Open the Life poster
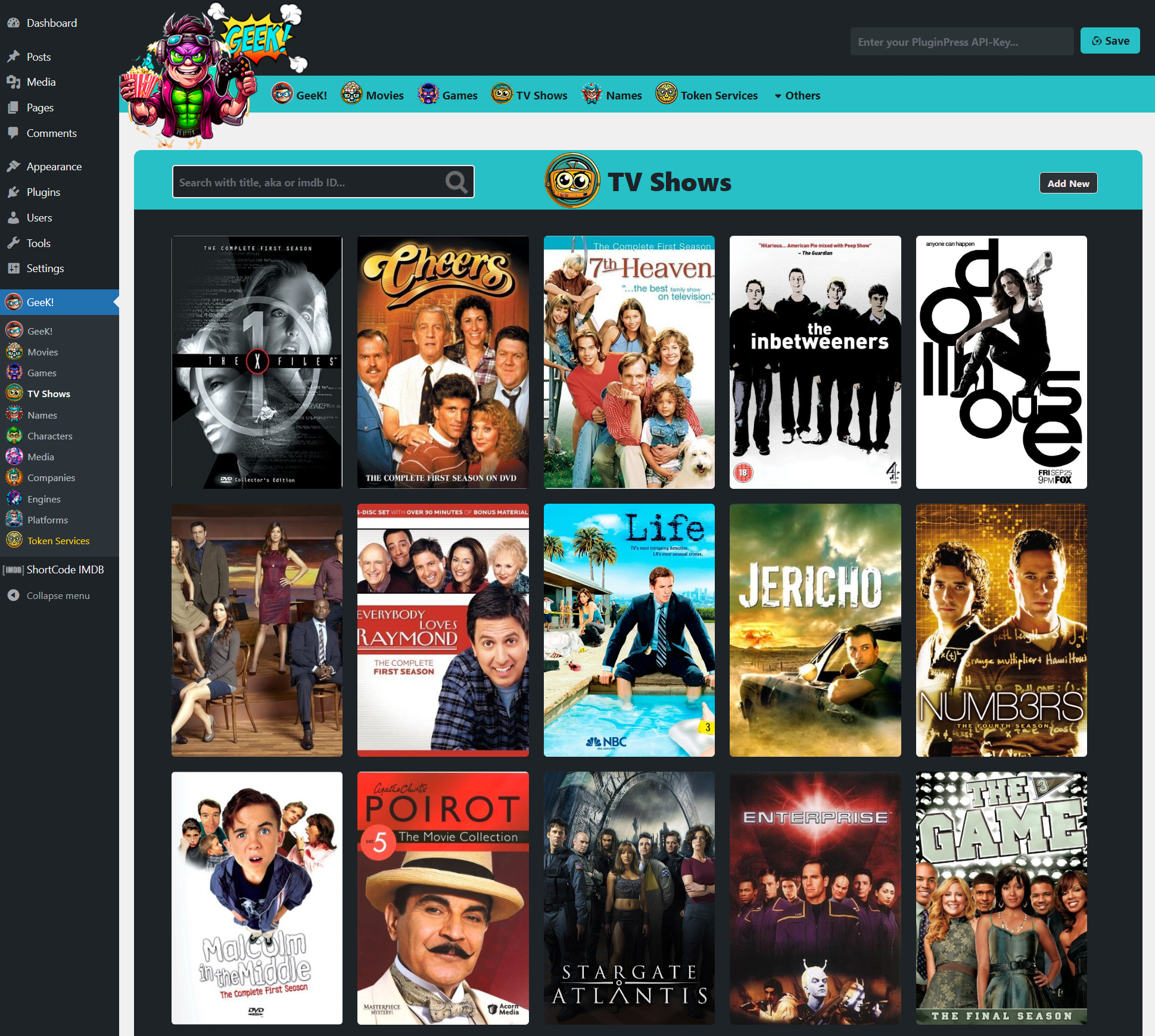The height and width of the screenshot is (1036, 1155). pyautogui.click(x=629, y=630)
